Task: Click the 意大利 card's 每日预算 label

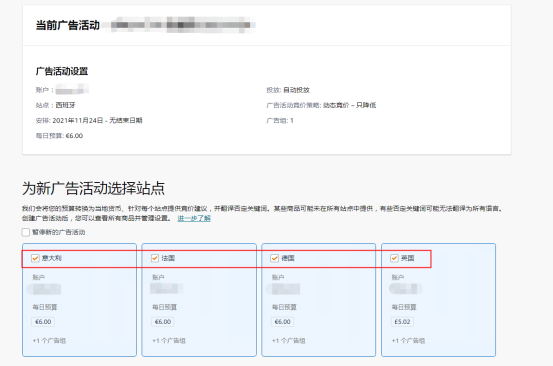Action: point(45,307)
